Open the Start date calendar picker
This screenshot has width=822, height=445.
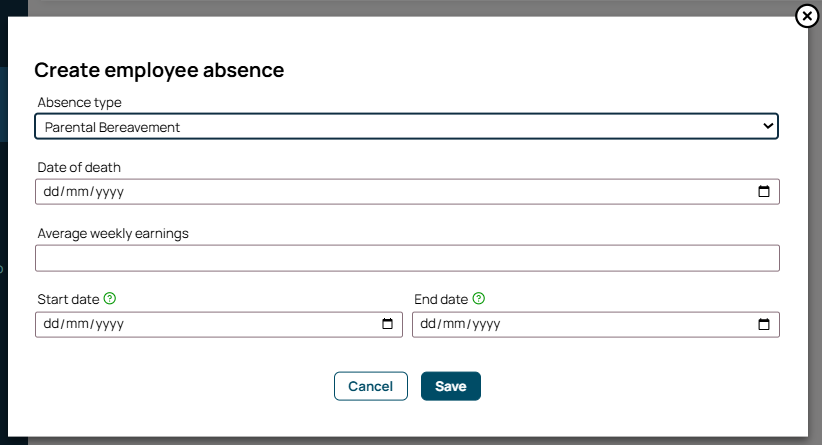(x=387, y=324)
